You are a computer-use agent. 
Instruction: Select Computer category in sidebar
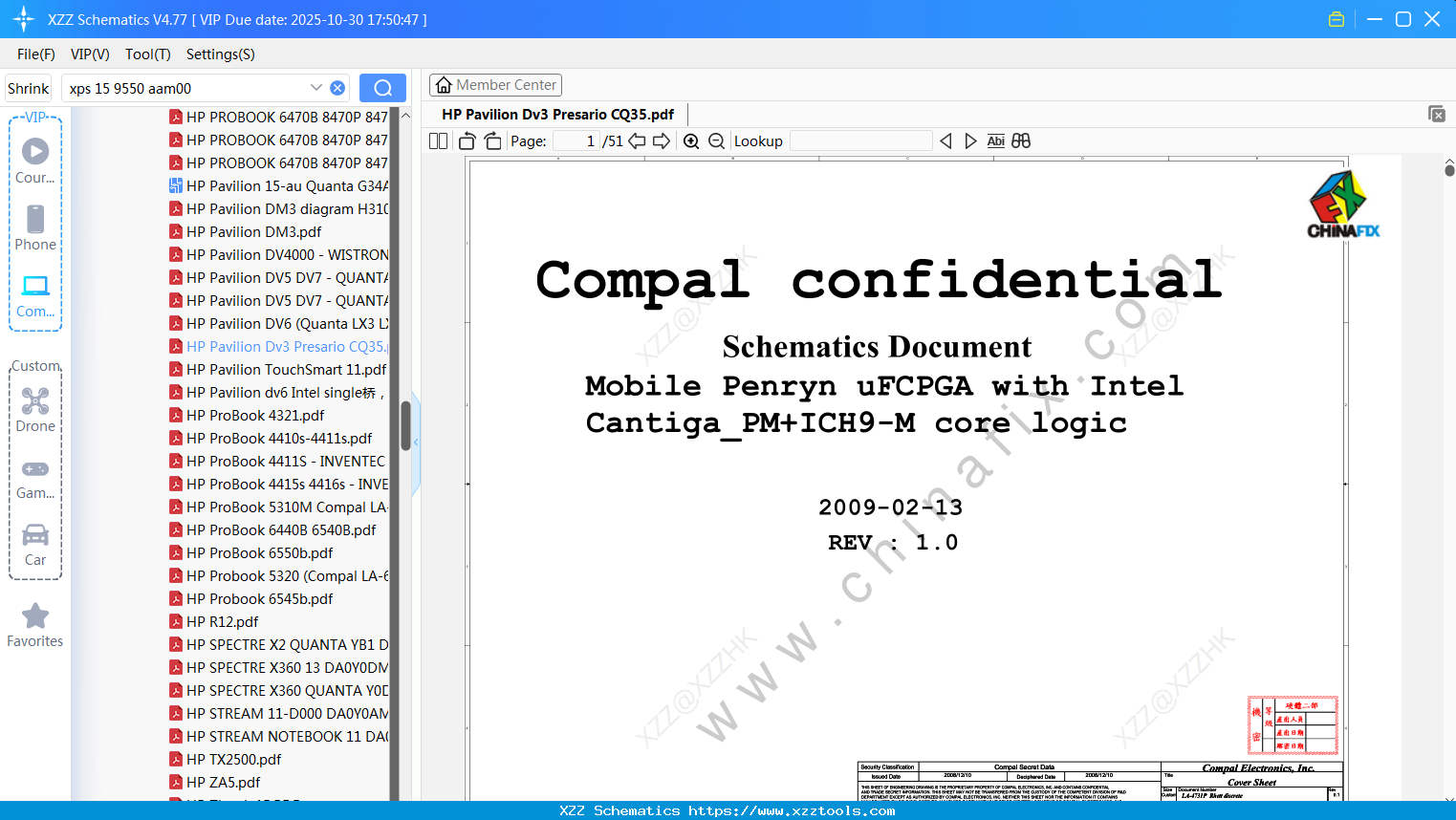(35, 296)
